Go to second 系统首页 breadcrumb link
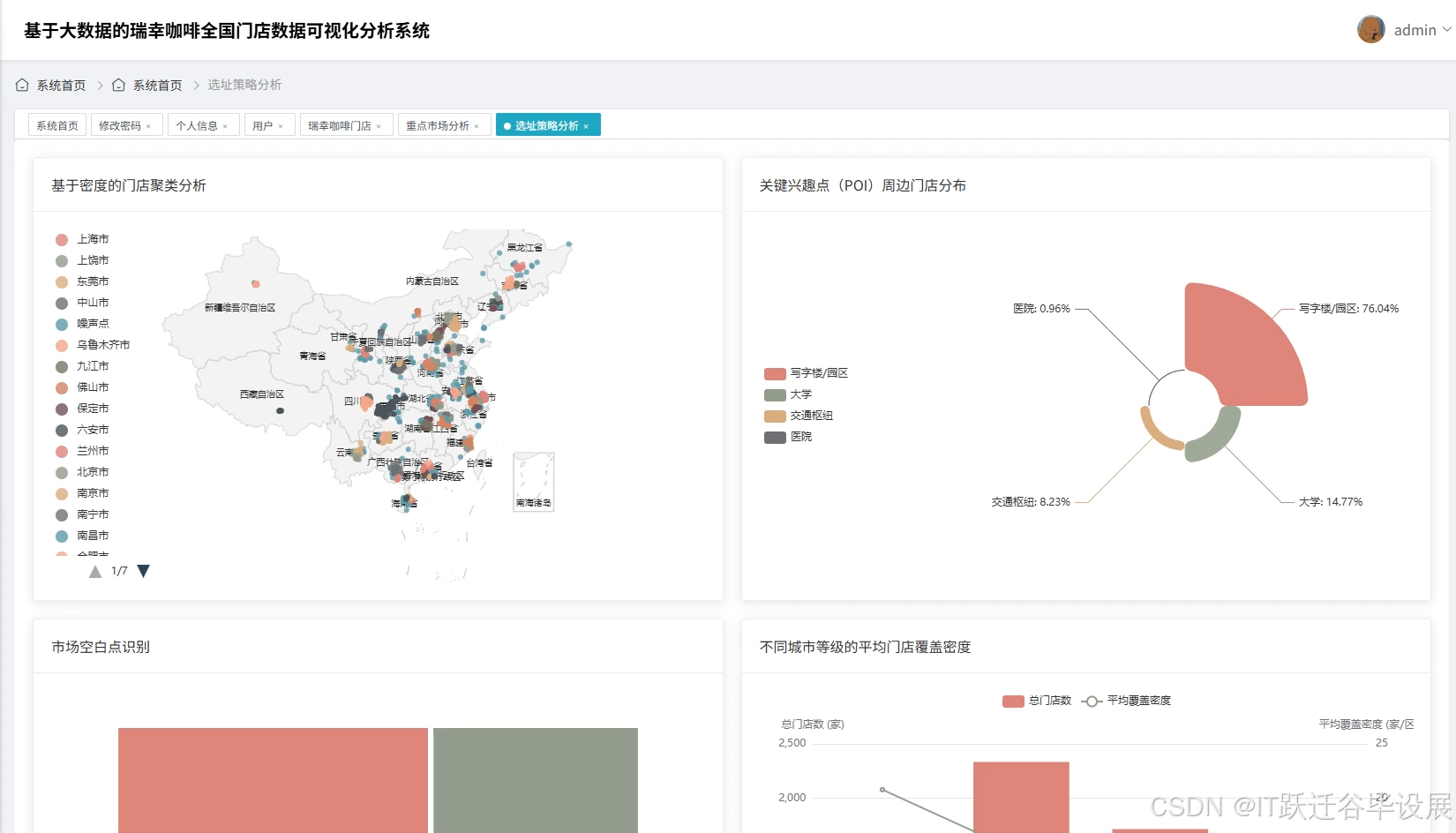 (x=157, y=85)
